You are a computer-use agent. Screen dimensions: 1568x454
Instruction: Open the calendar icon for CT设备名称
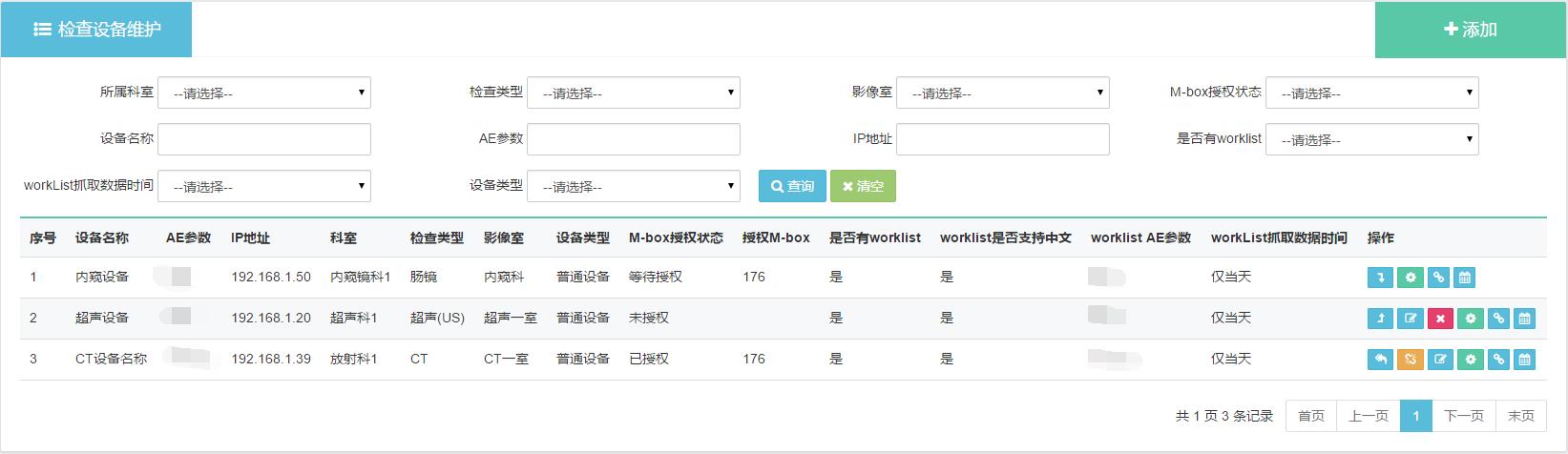click(x=1525, y=360)
